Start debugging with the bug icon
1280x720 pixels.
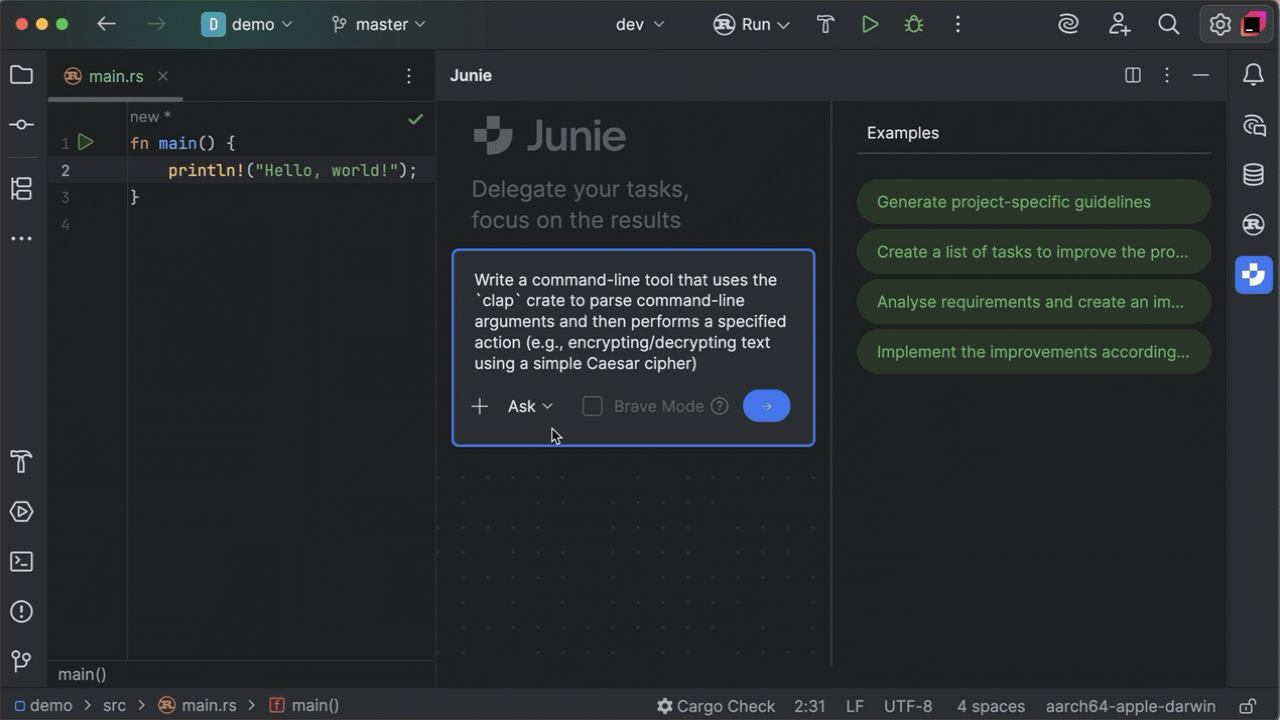(x=914, y=25)
